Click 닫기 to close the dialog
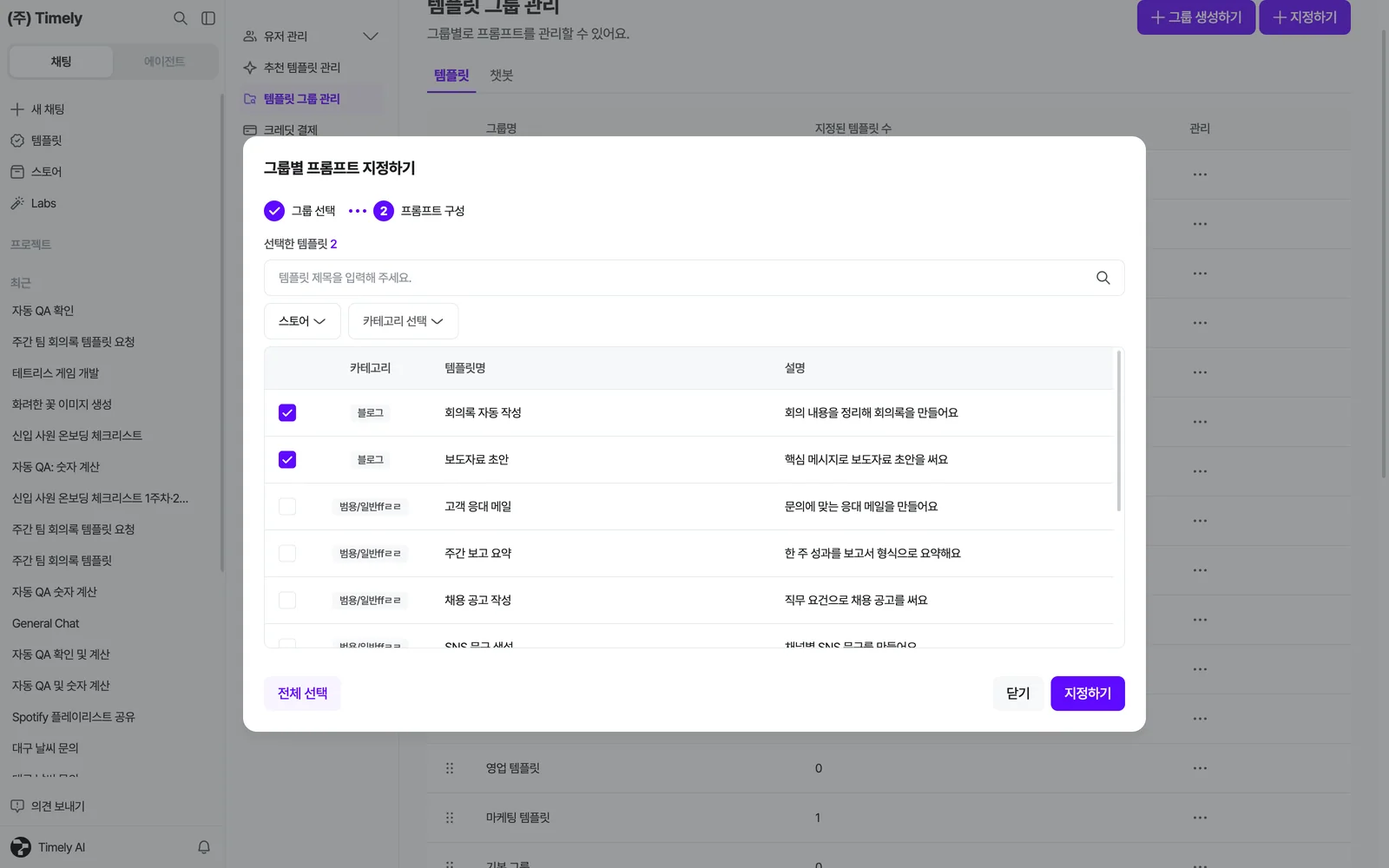Screen dimensions: 1389x868 coord(1017,694)
